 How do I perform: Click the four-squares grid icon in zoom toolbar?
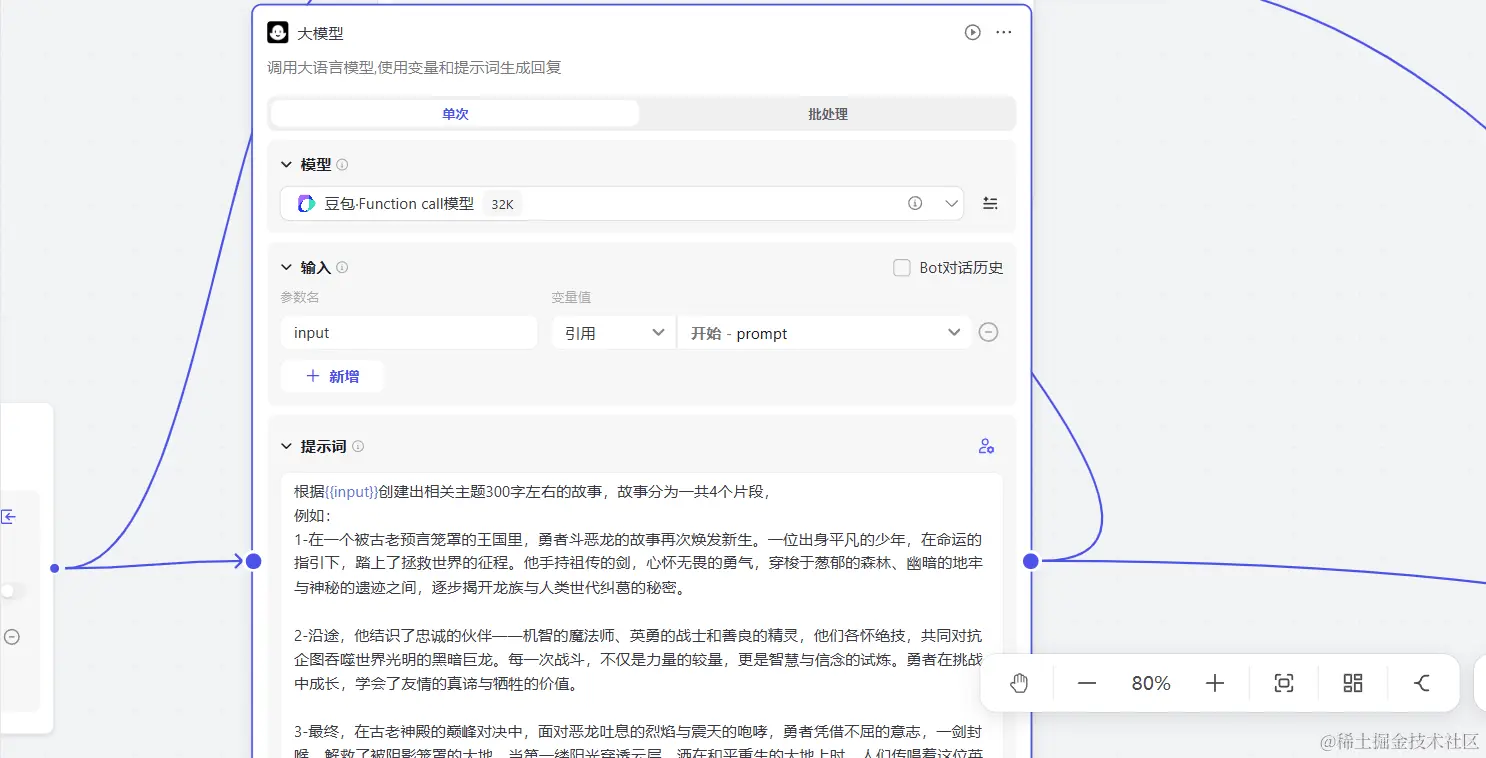pos(1353,683)
